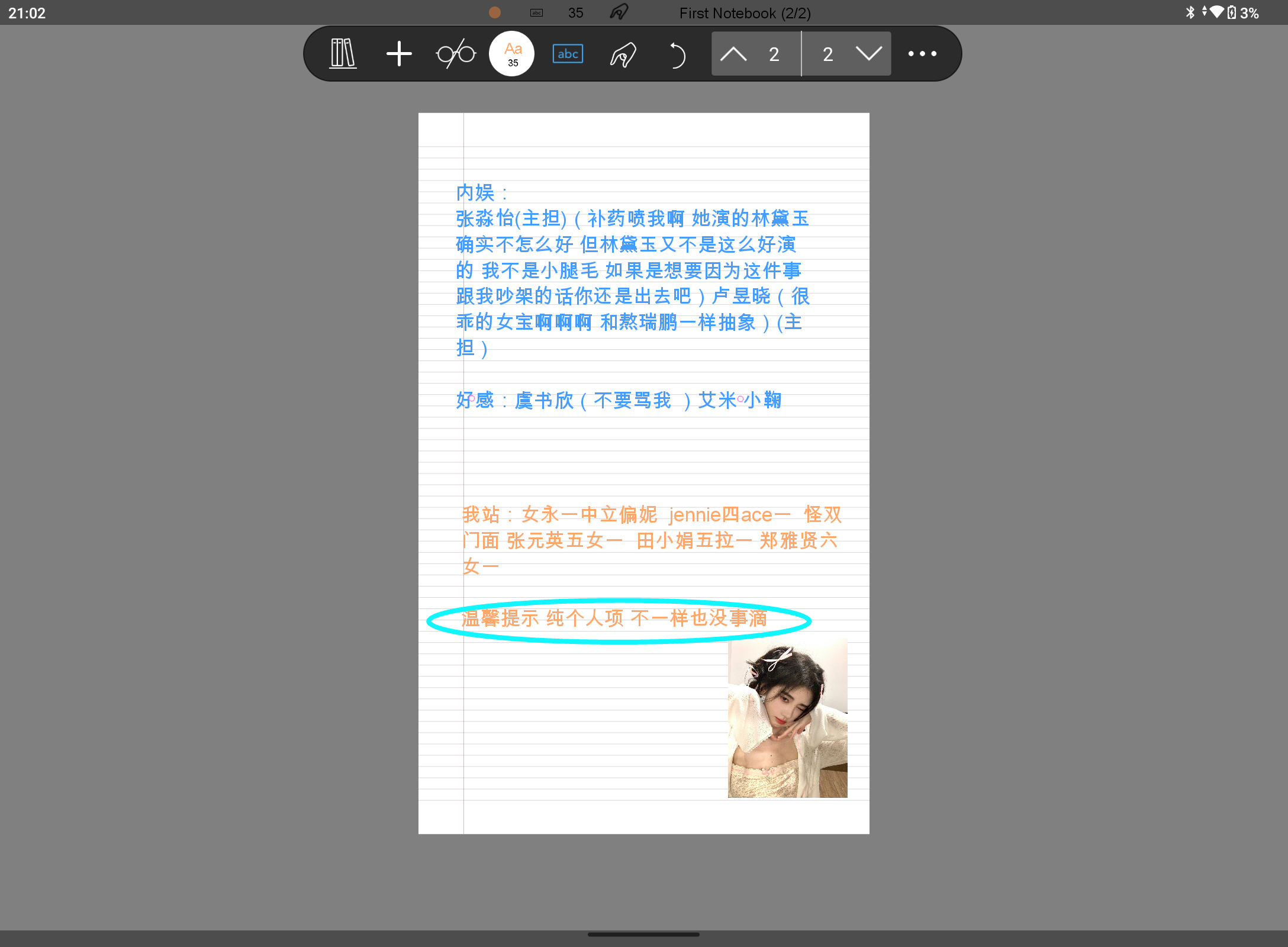
Task: Go to the previous page with the up chevron
Action: (734, 54)
